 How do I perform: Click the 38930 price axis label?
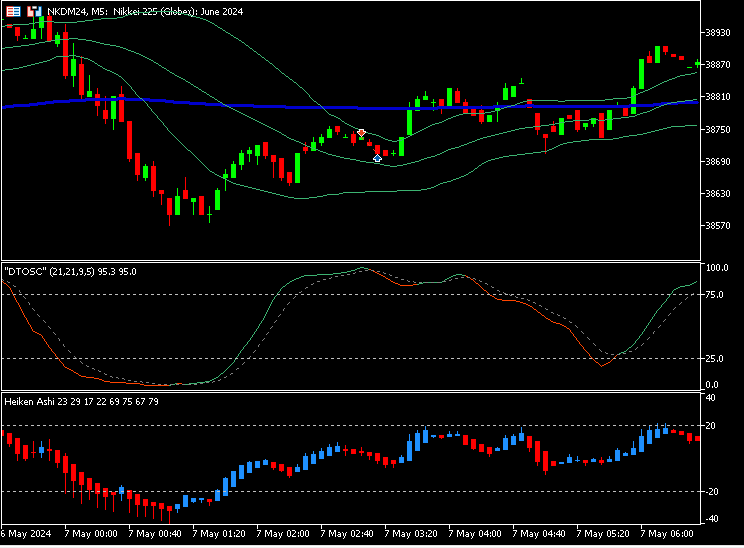click(x=718, y=33)
